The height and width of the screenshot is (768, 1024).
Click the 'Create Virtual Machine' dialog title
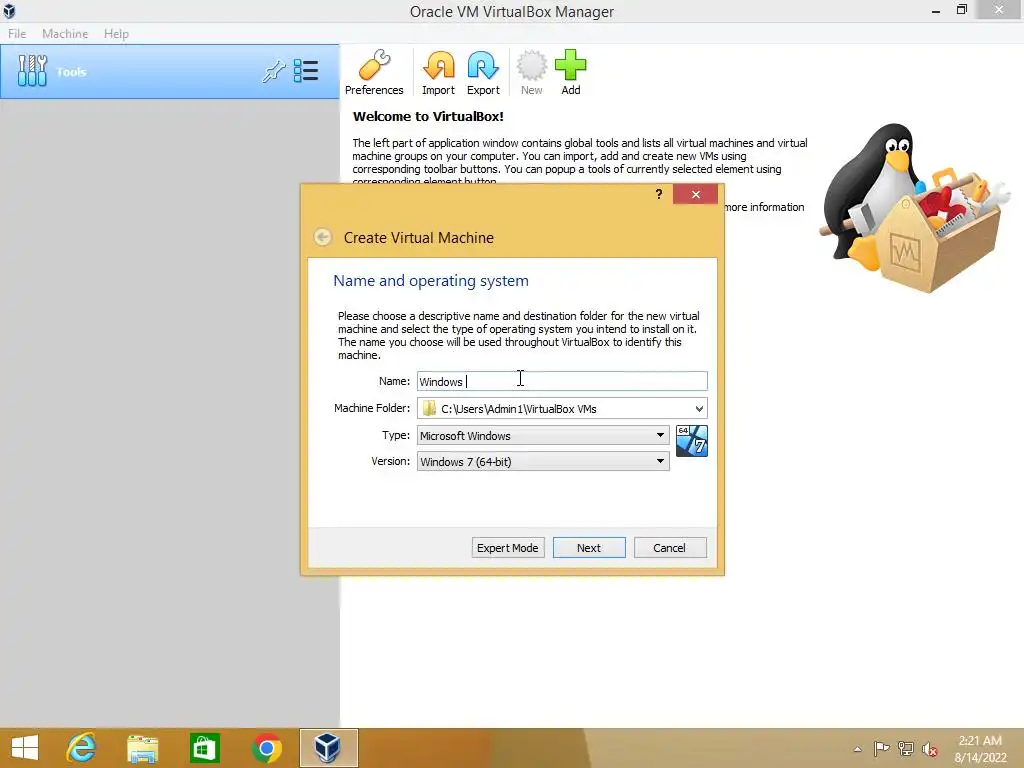pos(419,238)
